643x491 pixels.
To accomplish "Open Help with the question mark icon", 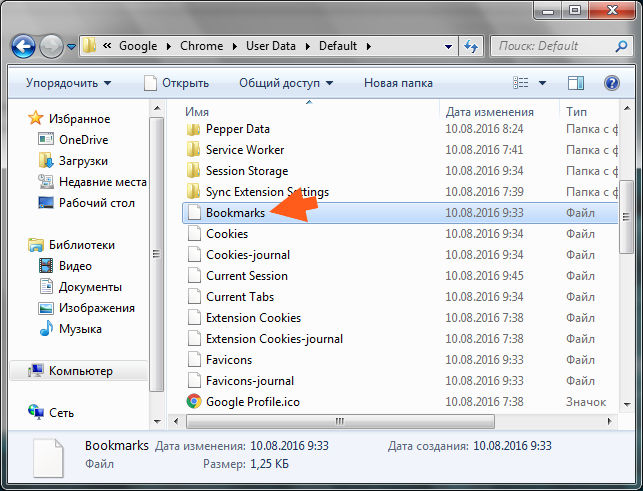I will (x=611, y=83).
